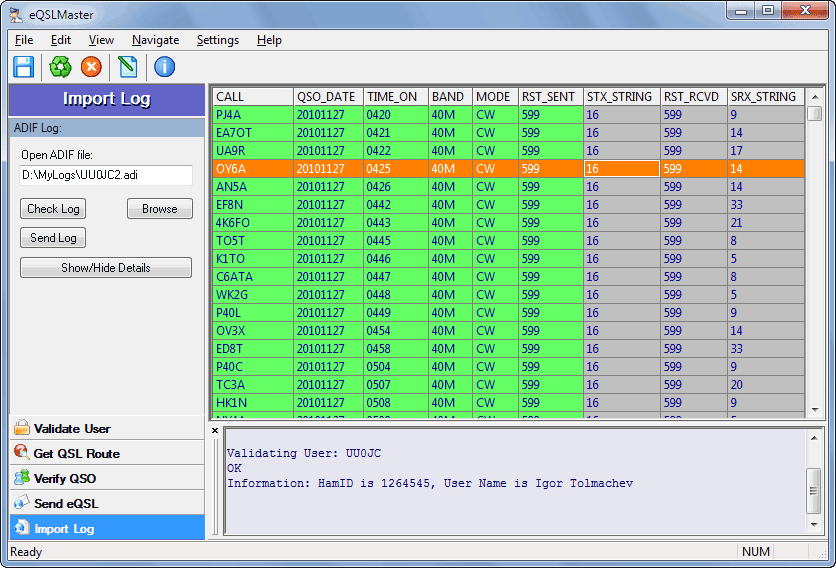The width and height of the screenshot is (836, 568).
Task: Select the Import Log section
Action: 107,528
